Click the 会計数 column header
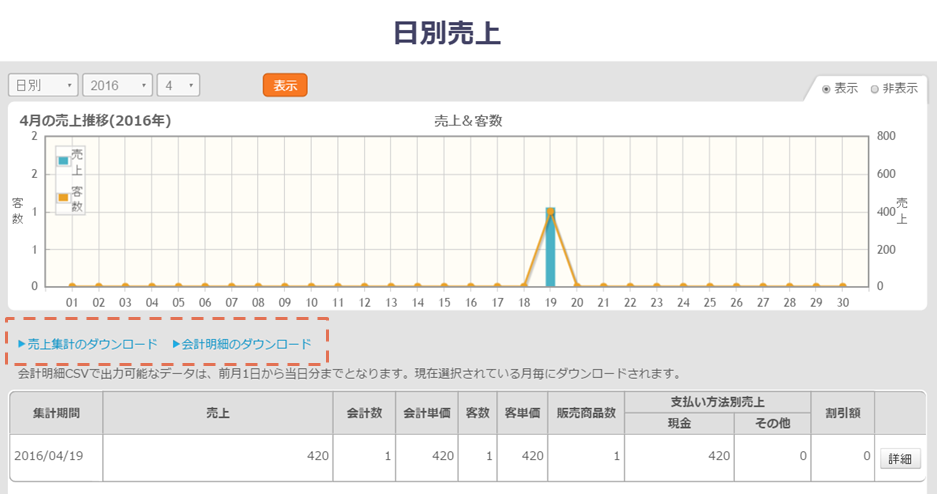Viewport: 937px width, 494px height. (364, 413)
